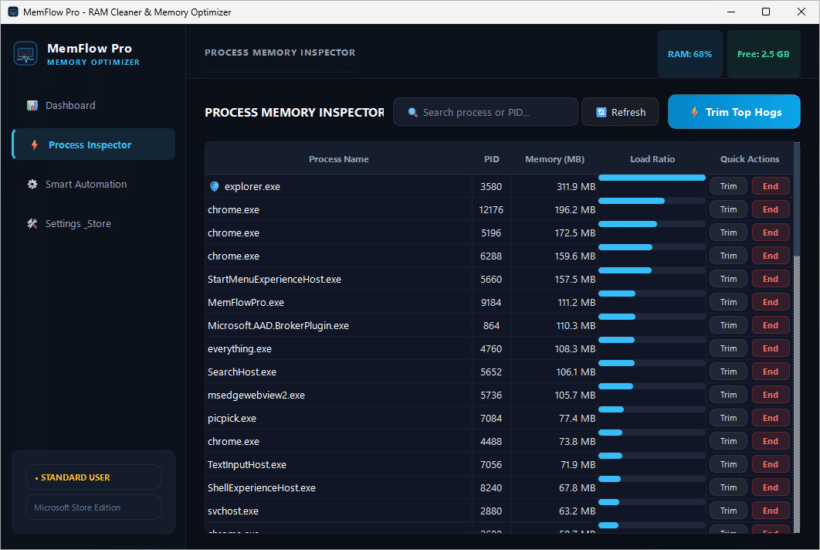The image size is (820, 550).
Task: Click the Load Ratio column header
Action: click(652, 159)
